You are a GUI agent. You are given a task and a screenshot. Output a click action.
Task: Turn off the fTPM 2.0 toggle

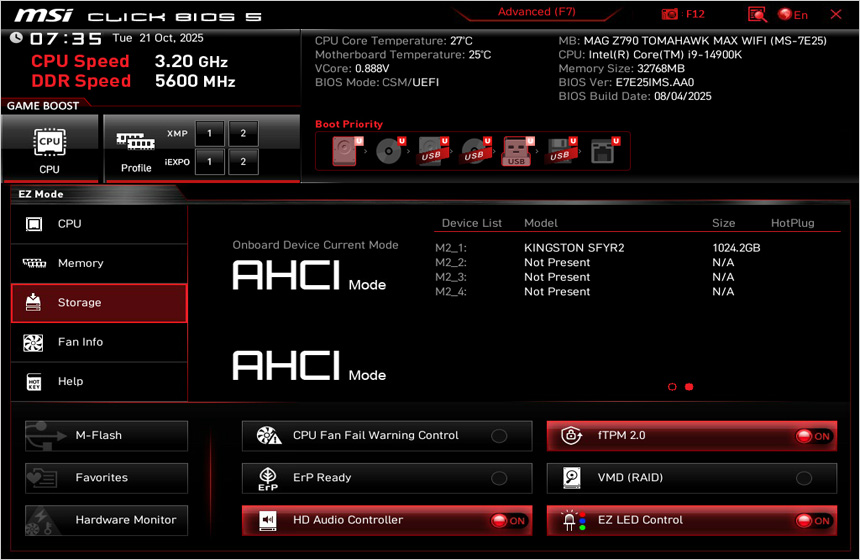(813, 436)
